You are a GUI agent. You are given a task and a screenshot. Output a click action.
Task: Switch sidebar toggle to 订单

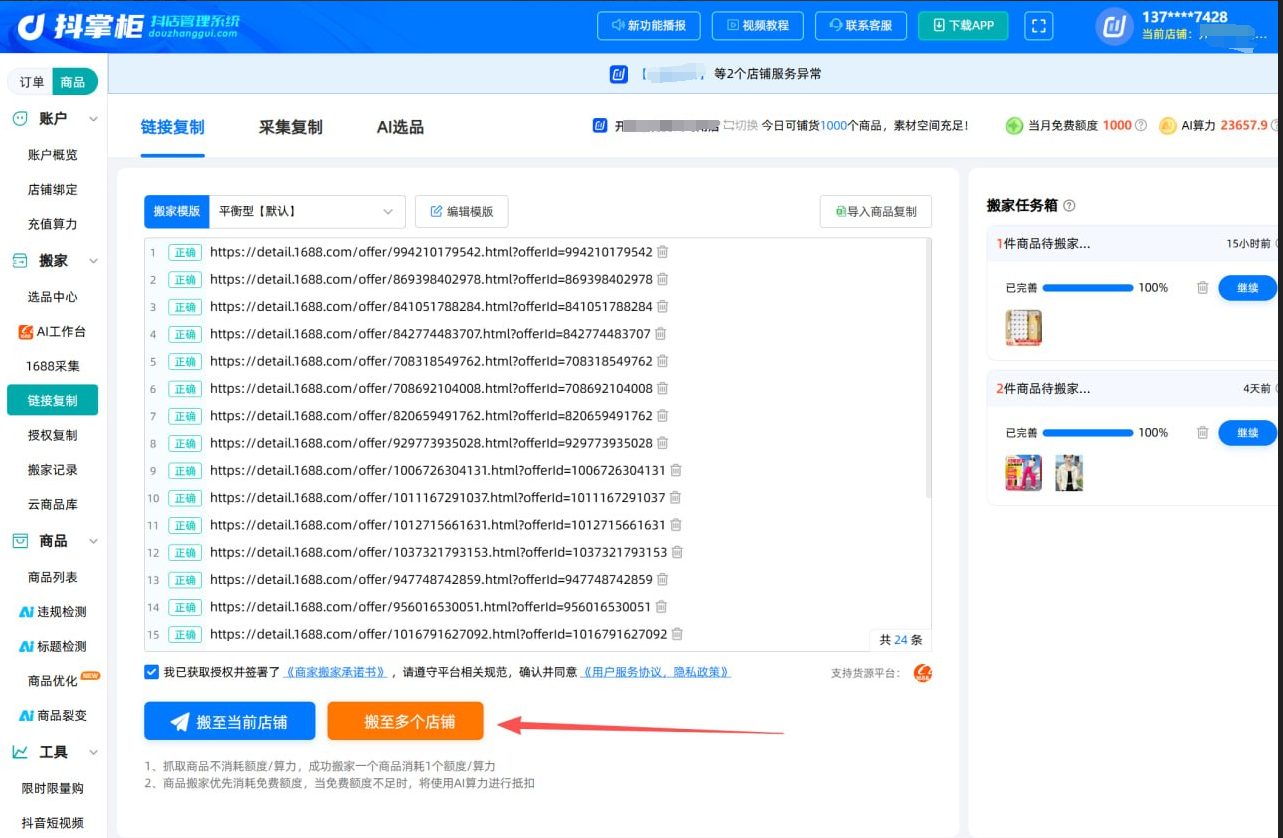32,82
